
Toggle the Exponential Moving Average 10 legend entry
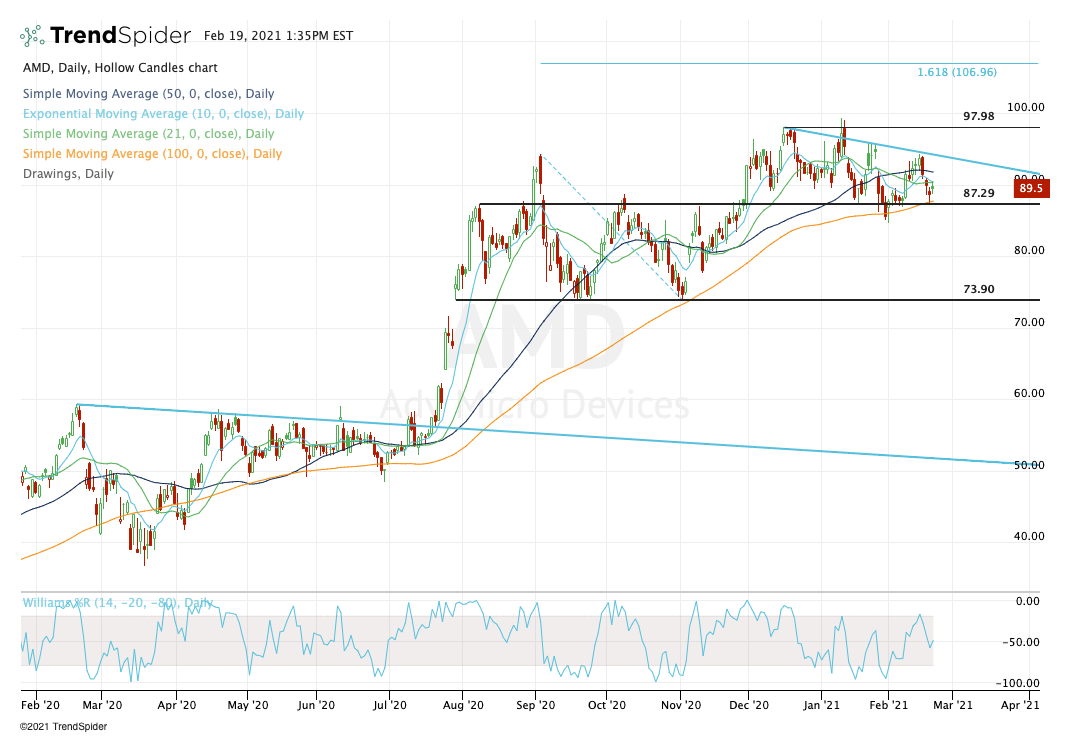[162, 114]
